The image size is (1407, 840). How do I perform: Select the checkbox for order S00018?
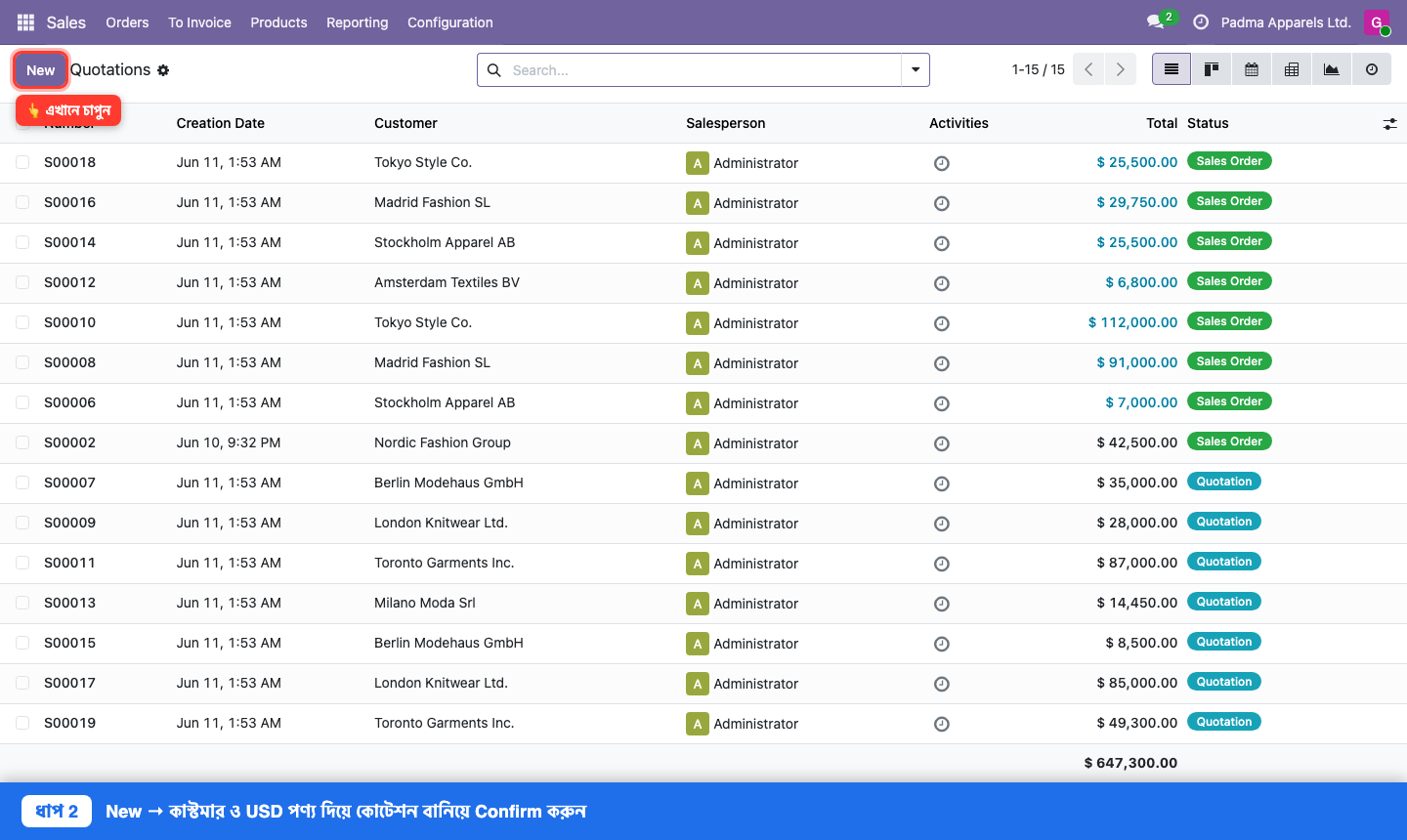click(x=22, y=162)
